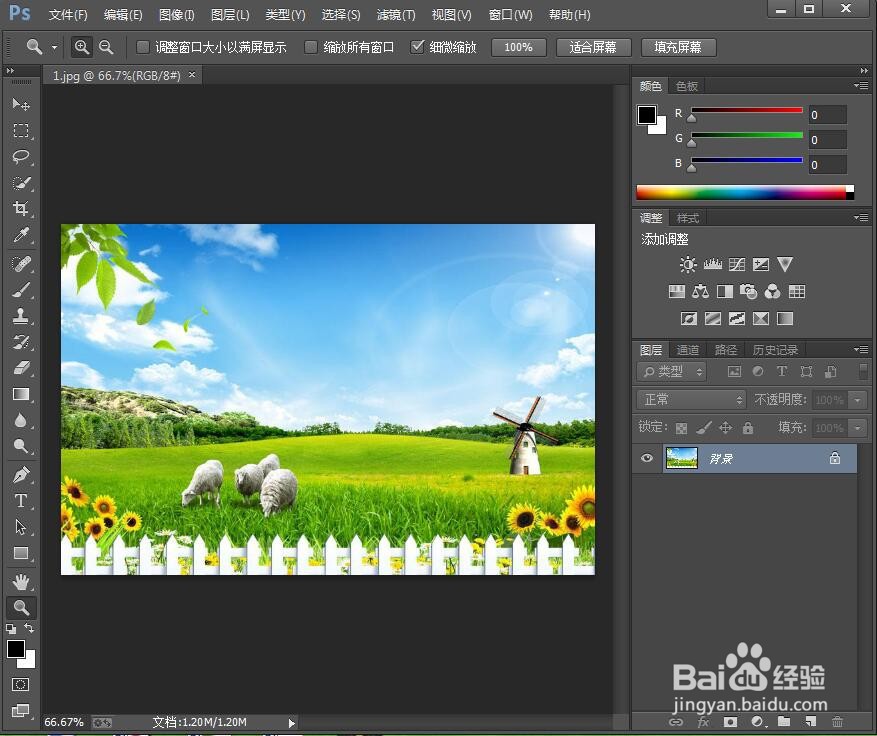
Task: Expand status bar info arrow
Action: click(x=291, y=723)
